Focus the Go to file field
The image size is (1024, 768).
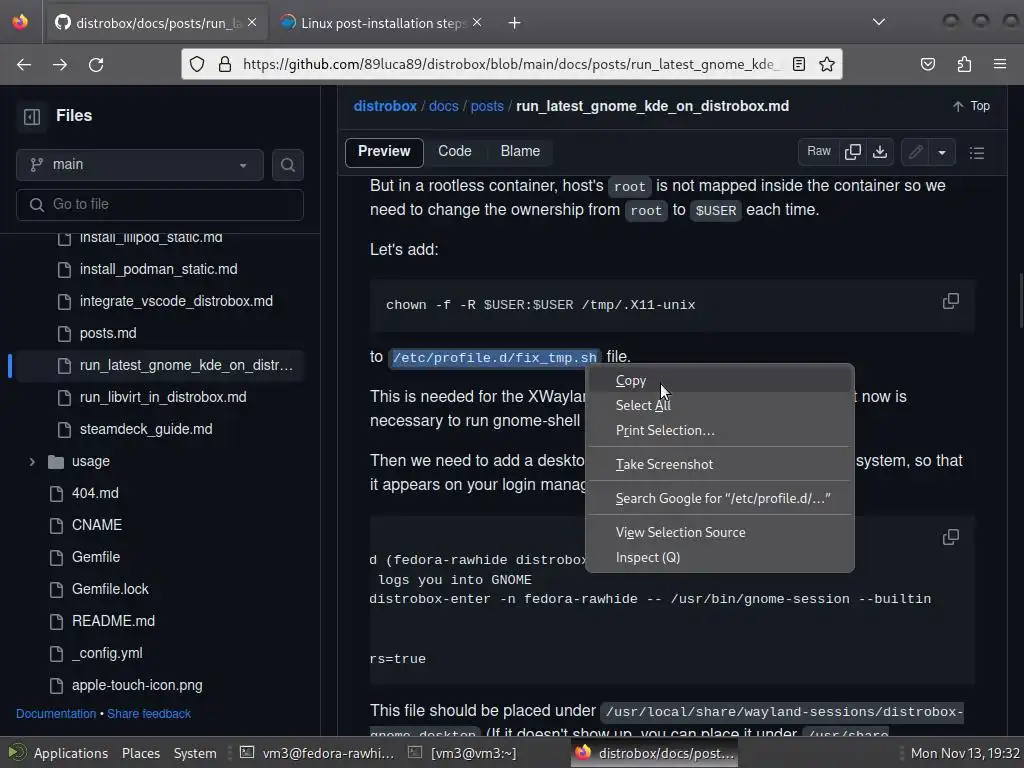click(x=159, y=204)
